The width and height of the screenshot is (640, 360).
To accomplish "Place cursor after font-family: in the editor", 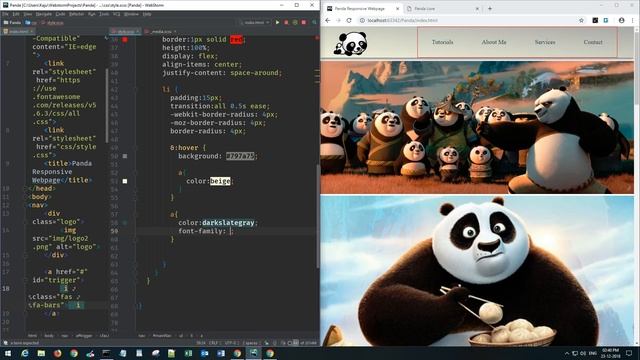I will (x=231, y=231).
